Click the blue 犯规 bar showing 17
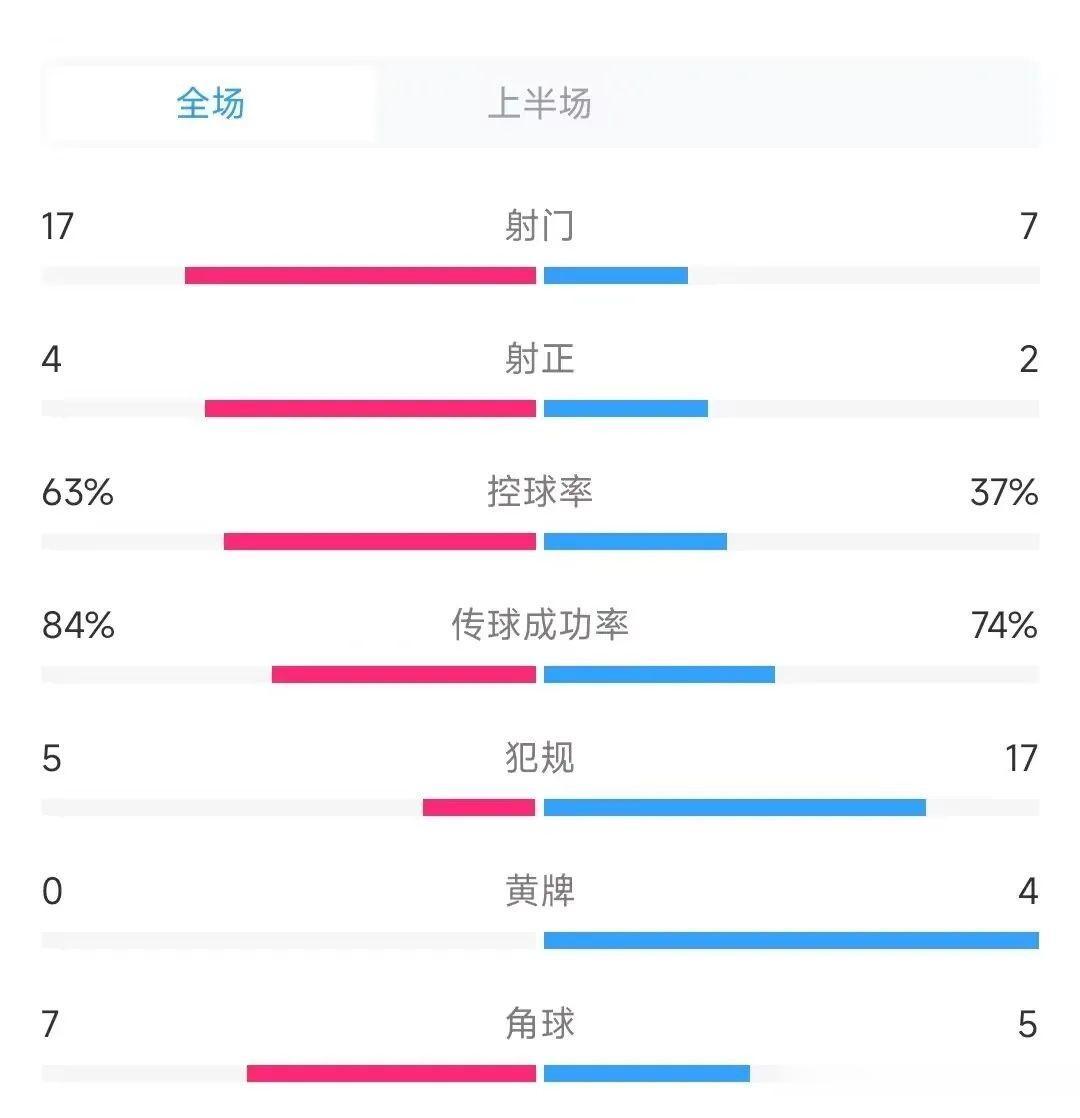Image resolution: width=1080 pixels, height=1118 pixels. (x=735, y=807)
